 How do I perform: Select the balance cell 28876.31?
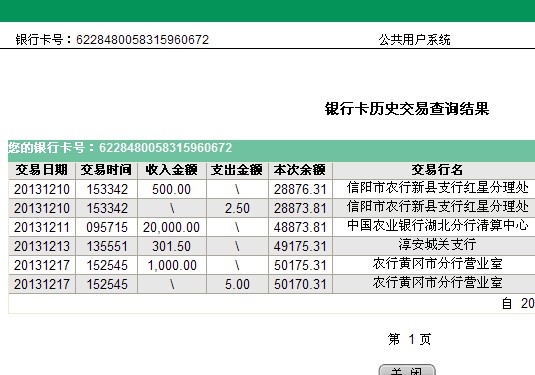(300, 189)
